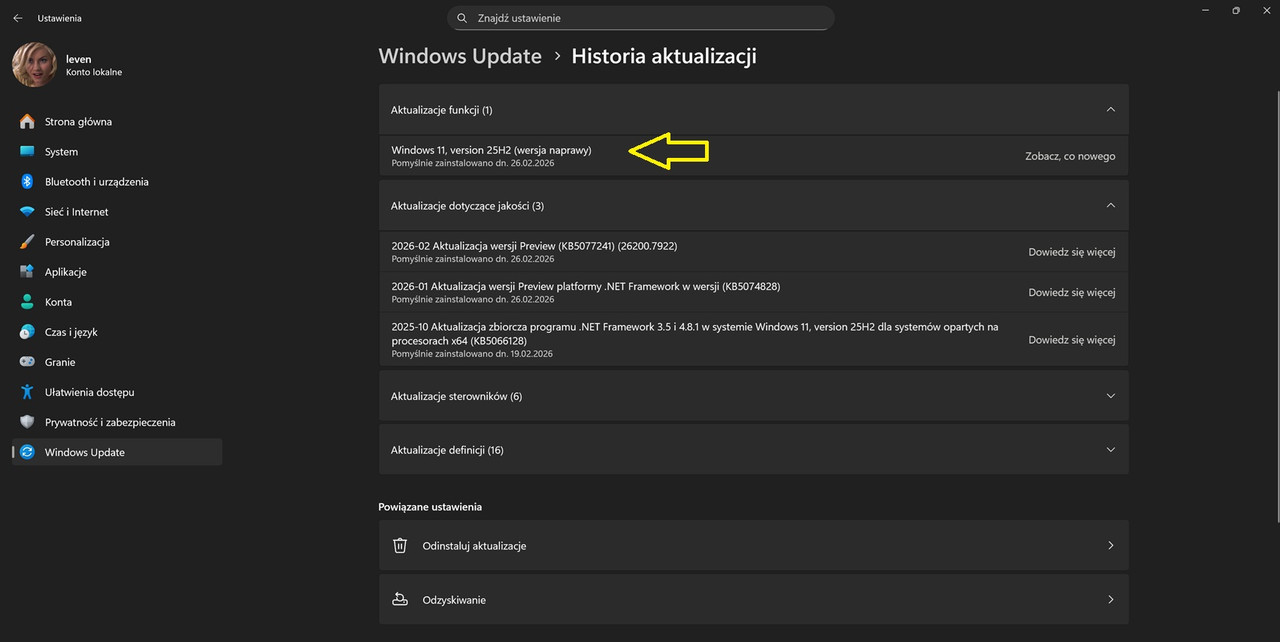
Task: Click the Personalizacja brush icon
Action: pos(27,242)
